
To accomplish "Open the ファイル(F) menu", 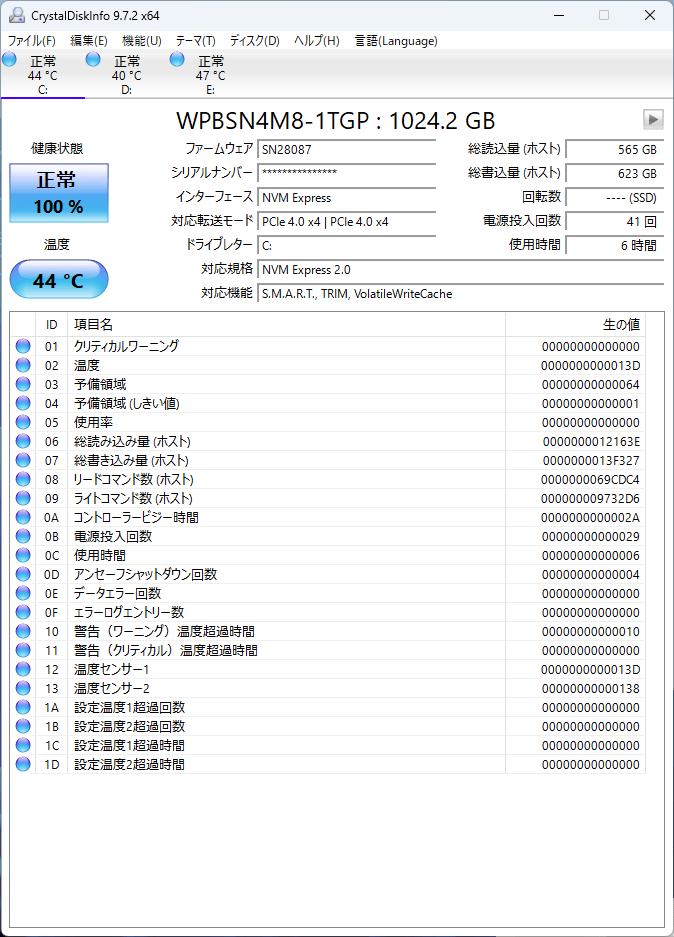I will (32, 41).
